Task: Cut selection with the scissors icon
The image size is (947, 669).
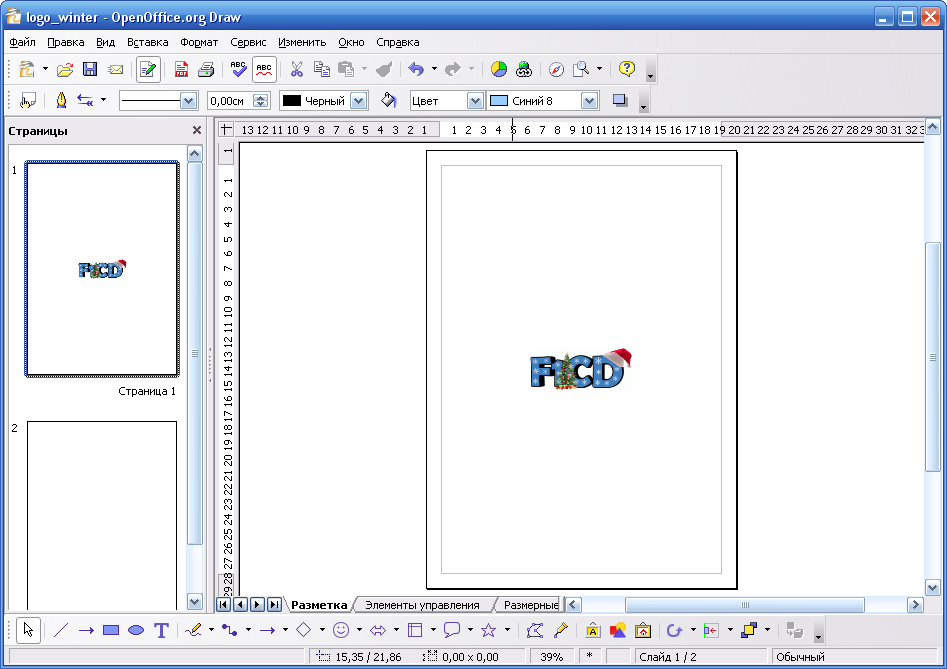Action: click(296, 69)
